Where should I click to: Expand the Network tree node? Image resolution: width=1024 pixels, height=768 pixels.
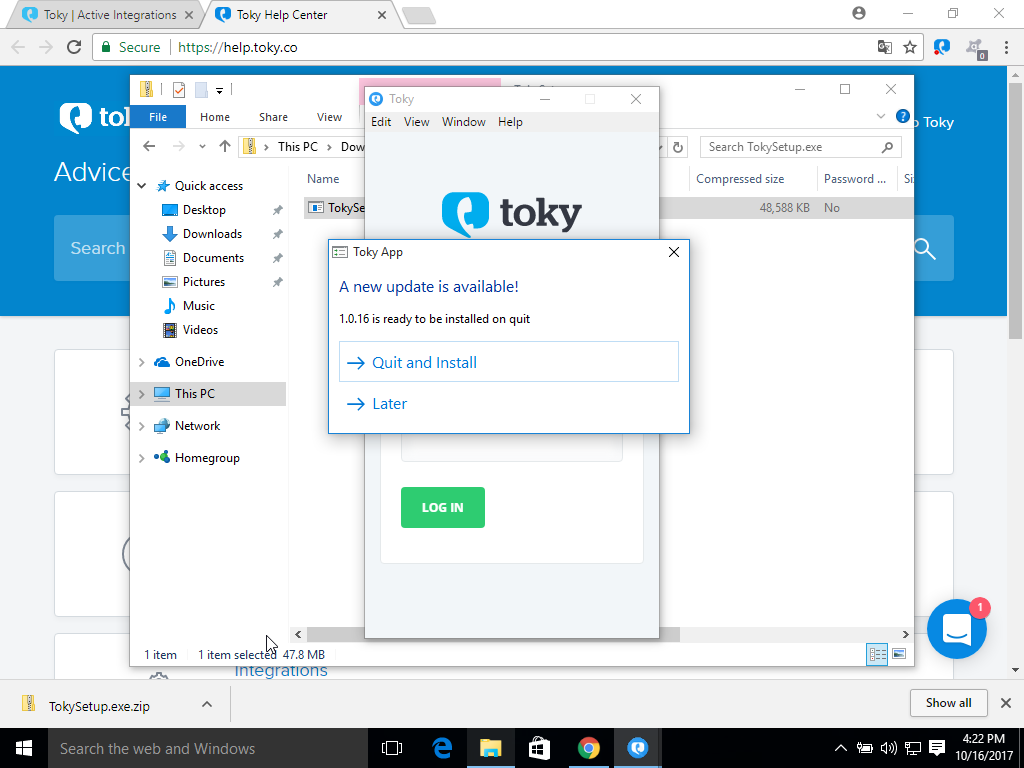142,426
